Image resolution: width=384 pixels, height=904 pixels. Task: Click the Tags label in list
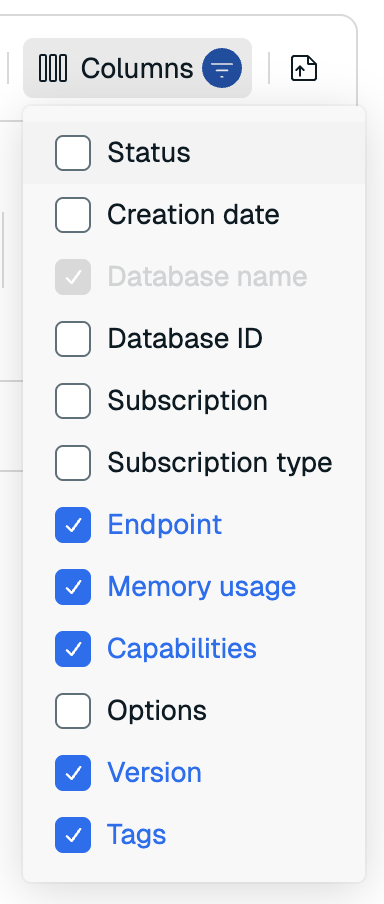pyautogui.click(x=137, y=835)
